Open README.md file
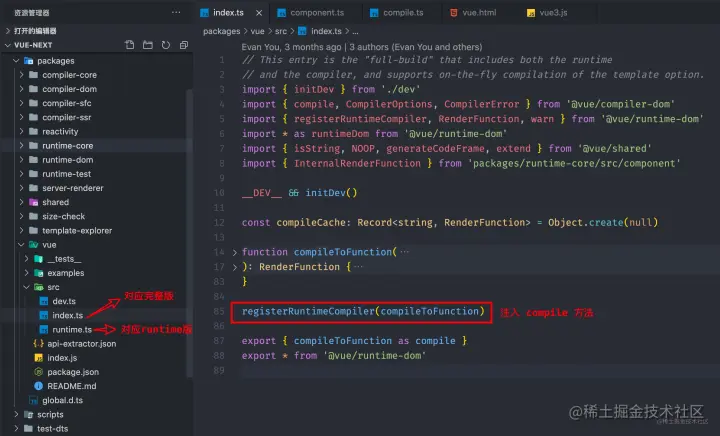Screen dimensions: 720x436 (x=72, y=386)
